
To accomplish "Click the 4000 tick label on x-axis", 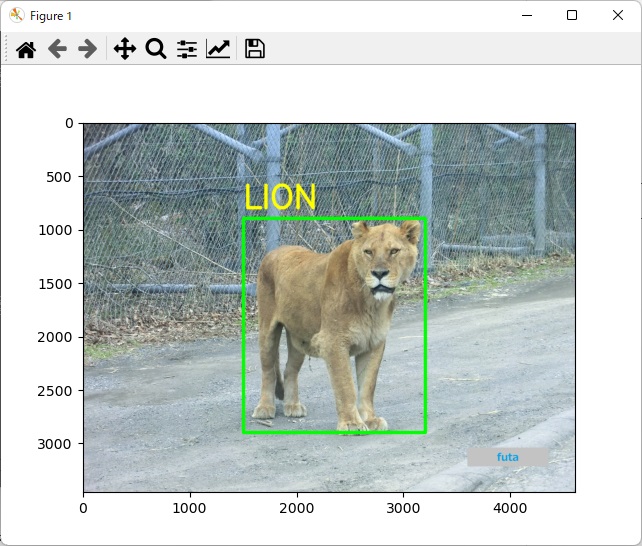I will (x=510, y=508).
